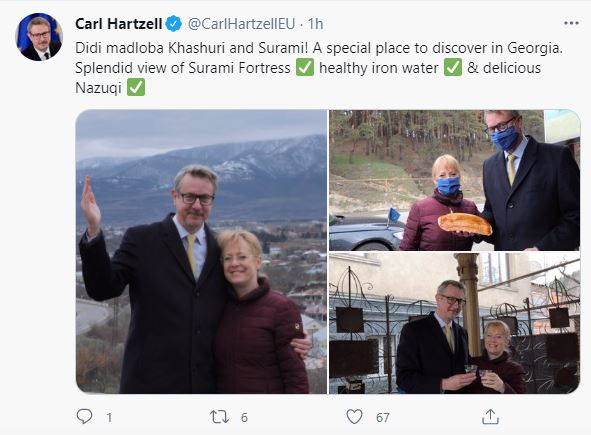Viewport: 591px width, 435px height.
Task: Click the reply count 1
Action: click(109, 417)
